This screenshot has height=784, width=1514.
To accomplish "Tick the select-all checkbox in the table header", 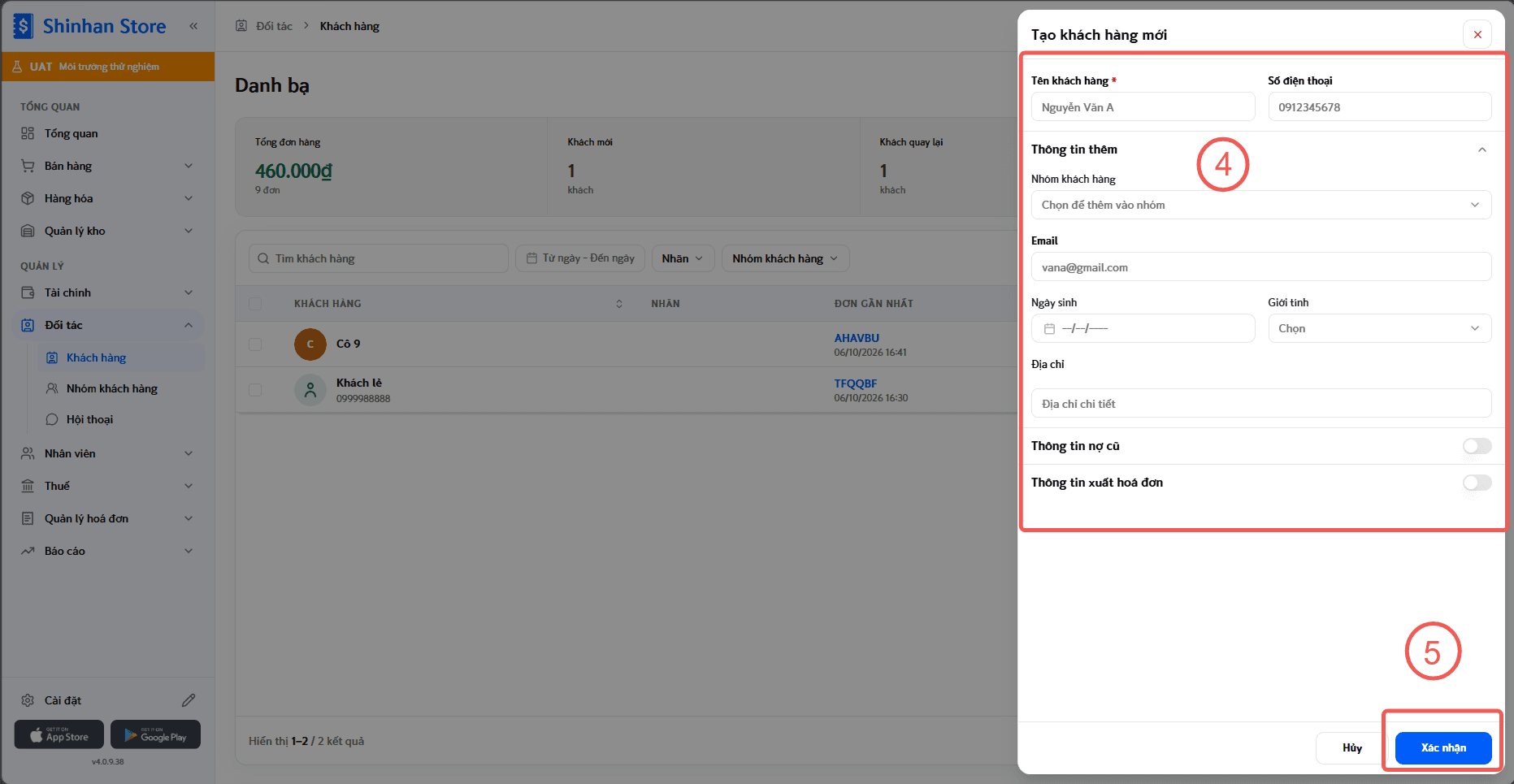I will 255,304.
